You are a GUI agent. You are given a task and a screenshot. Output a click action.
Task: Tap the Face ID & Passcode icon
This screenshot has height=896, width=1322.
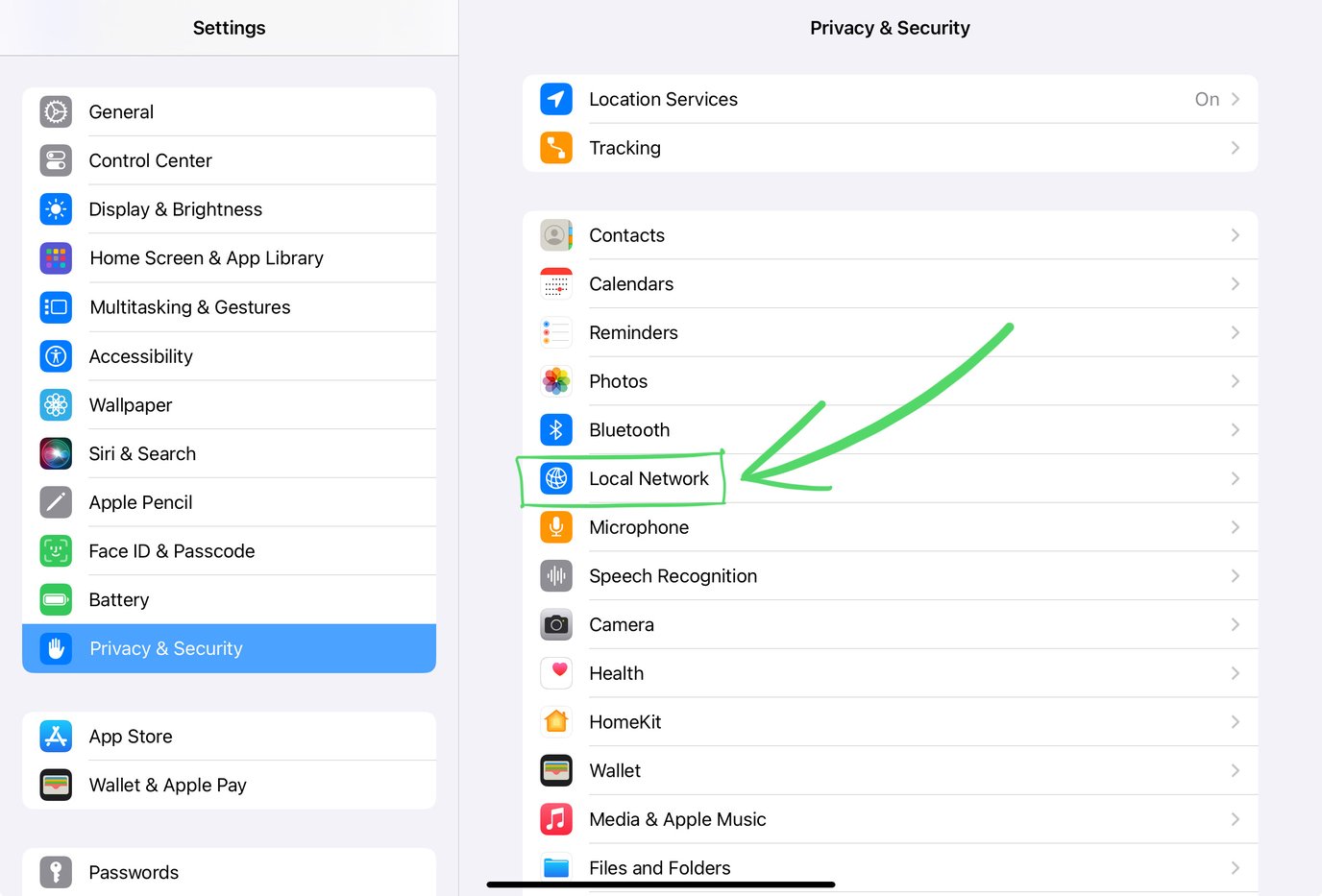pos(56,550)
